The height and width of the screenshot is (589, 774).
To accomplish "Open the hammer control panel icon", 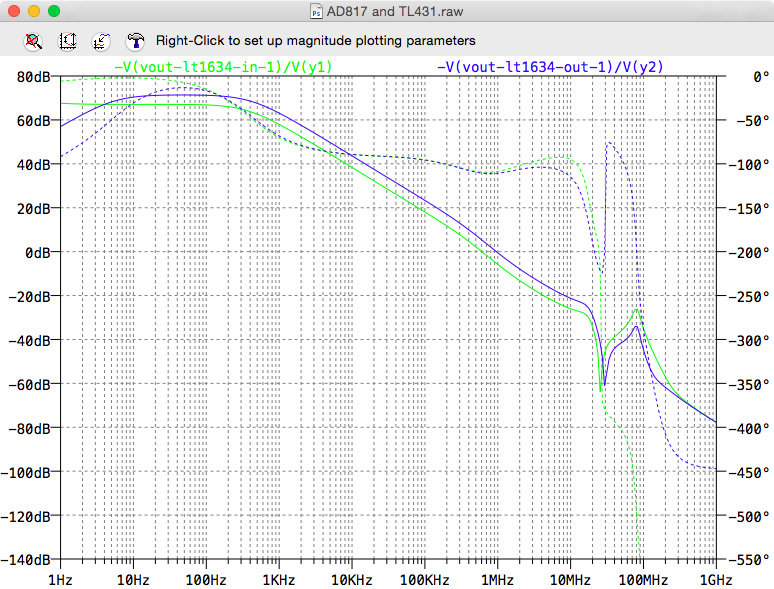I will pyautogui.click(x=135, y=41).
